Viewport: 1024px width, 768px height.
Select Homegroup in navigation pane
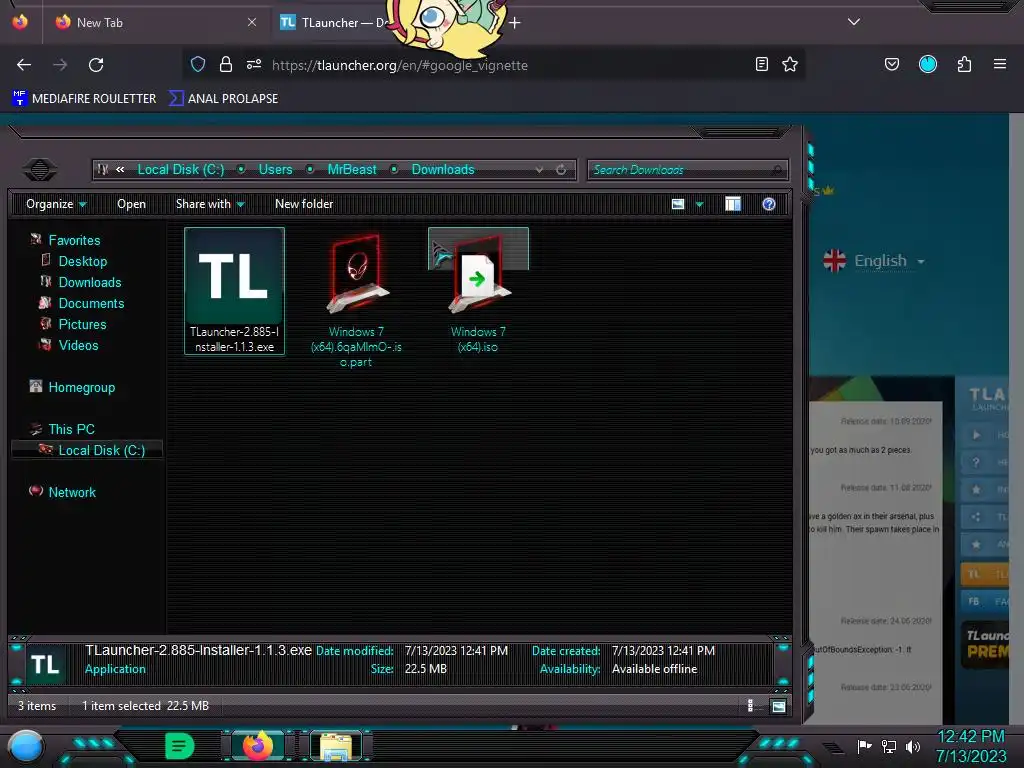(x=81, y=387)
